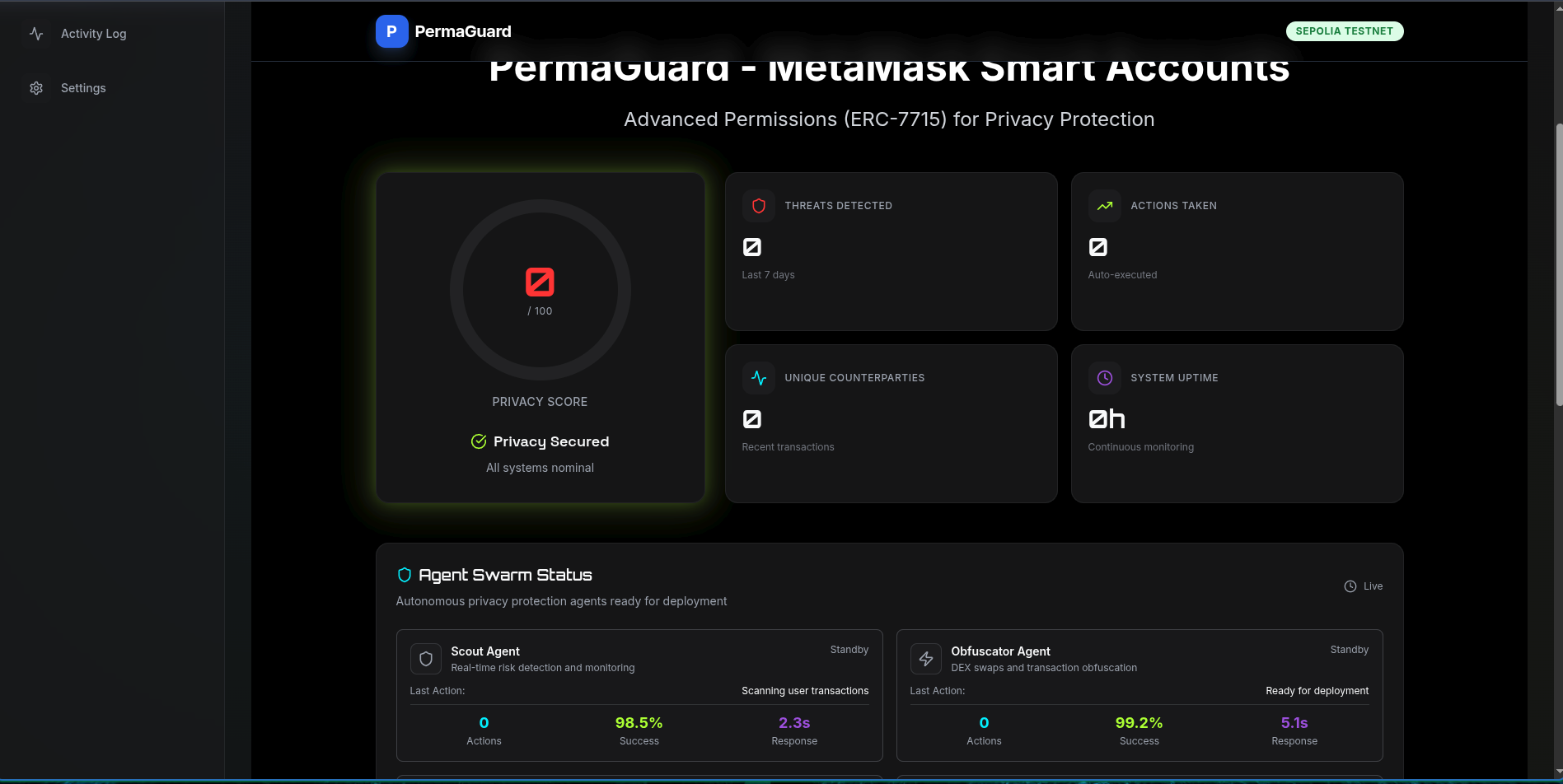Screen dimensions: 1563x784
Task: Click the Agent Swarm Status shield icon
Action: 405,575
